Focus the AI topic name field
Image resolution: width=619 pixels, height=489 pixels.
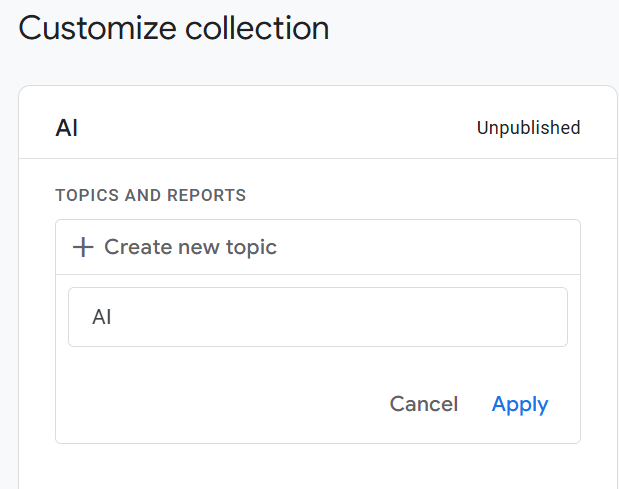pos(317,317)
